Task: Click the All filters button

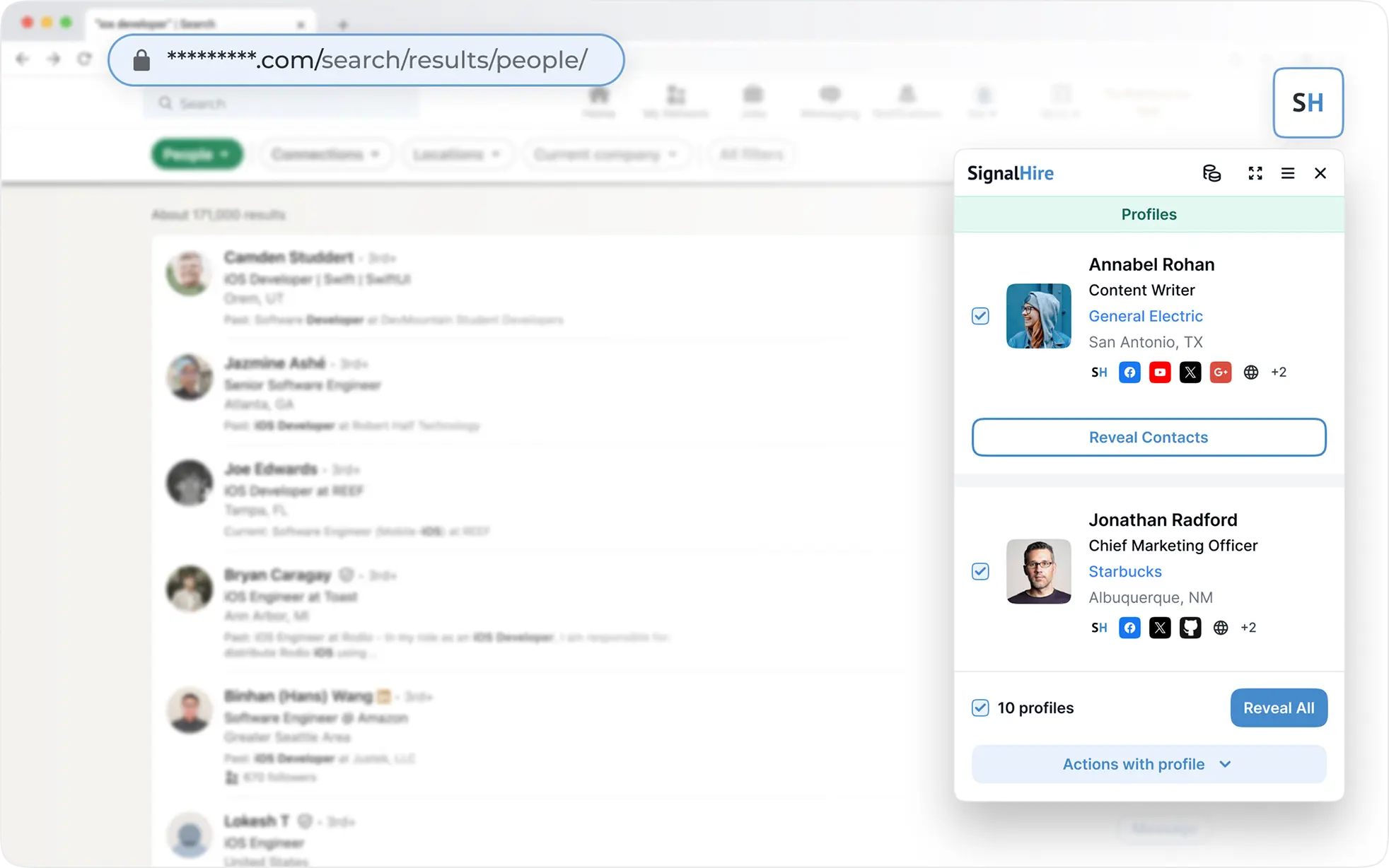Action: pyautogui.click(x=751, y=154)
